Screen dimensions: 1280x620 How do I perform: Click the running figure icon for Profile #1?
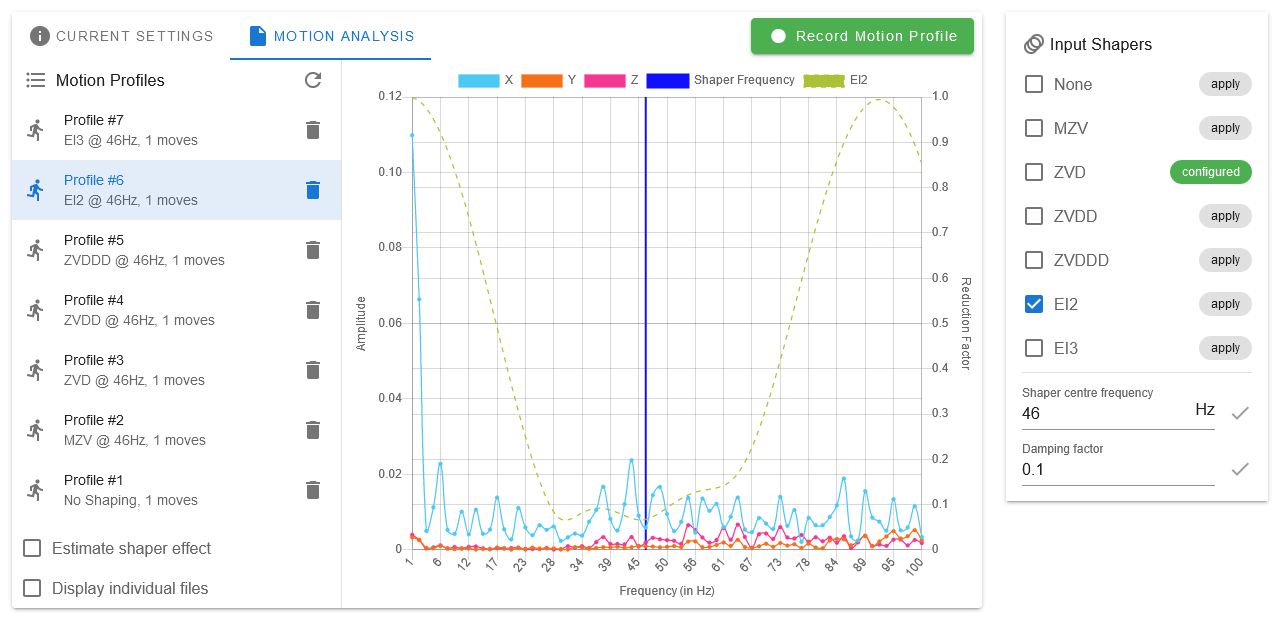click(x=36, y=490)
